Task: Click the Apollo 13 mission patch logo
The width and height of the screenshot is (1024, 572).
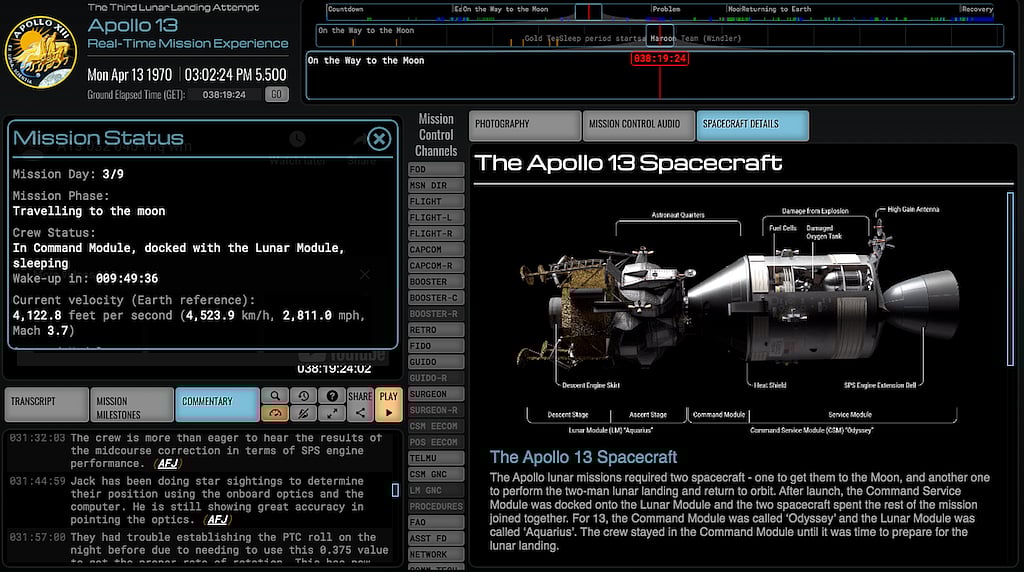Action: pyautogui.click(x=41, y=52)
